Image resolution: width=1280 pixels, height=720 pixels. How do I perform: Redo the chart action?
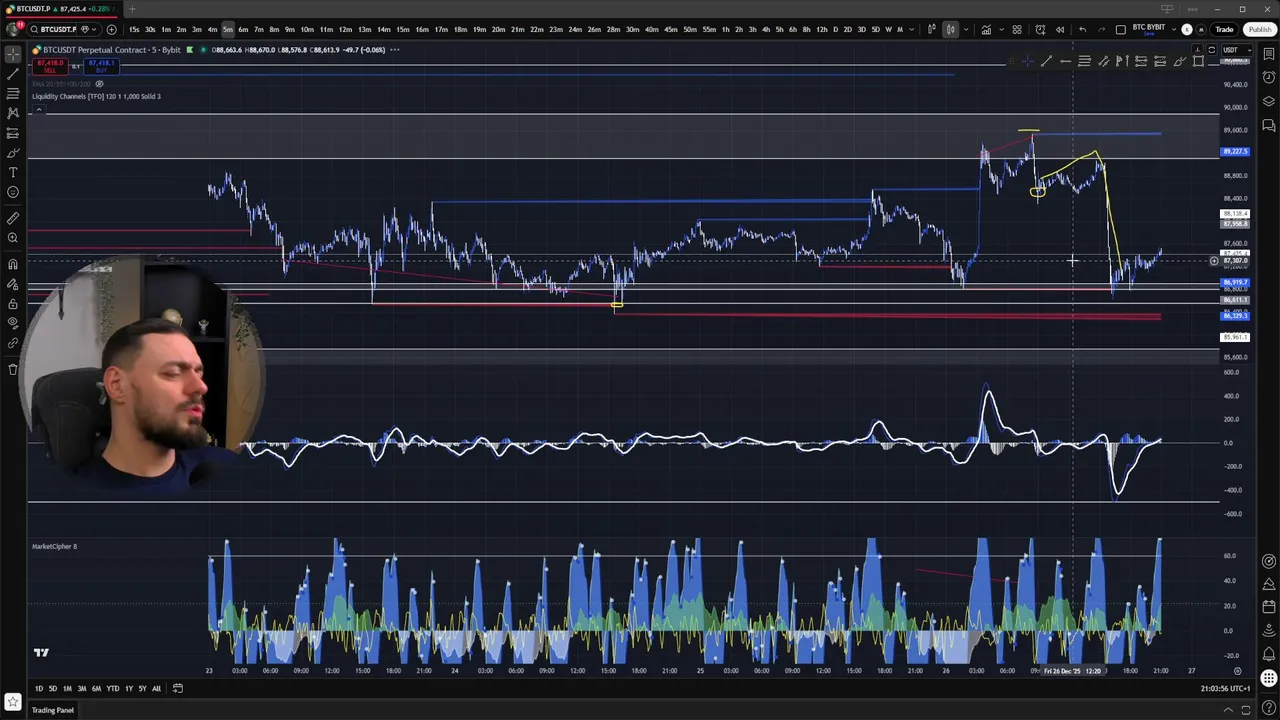point(1101,29)
